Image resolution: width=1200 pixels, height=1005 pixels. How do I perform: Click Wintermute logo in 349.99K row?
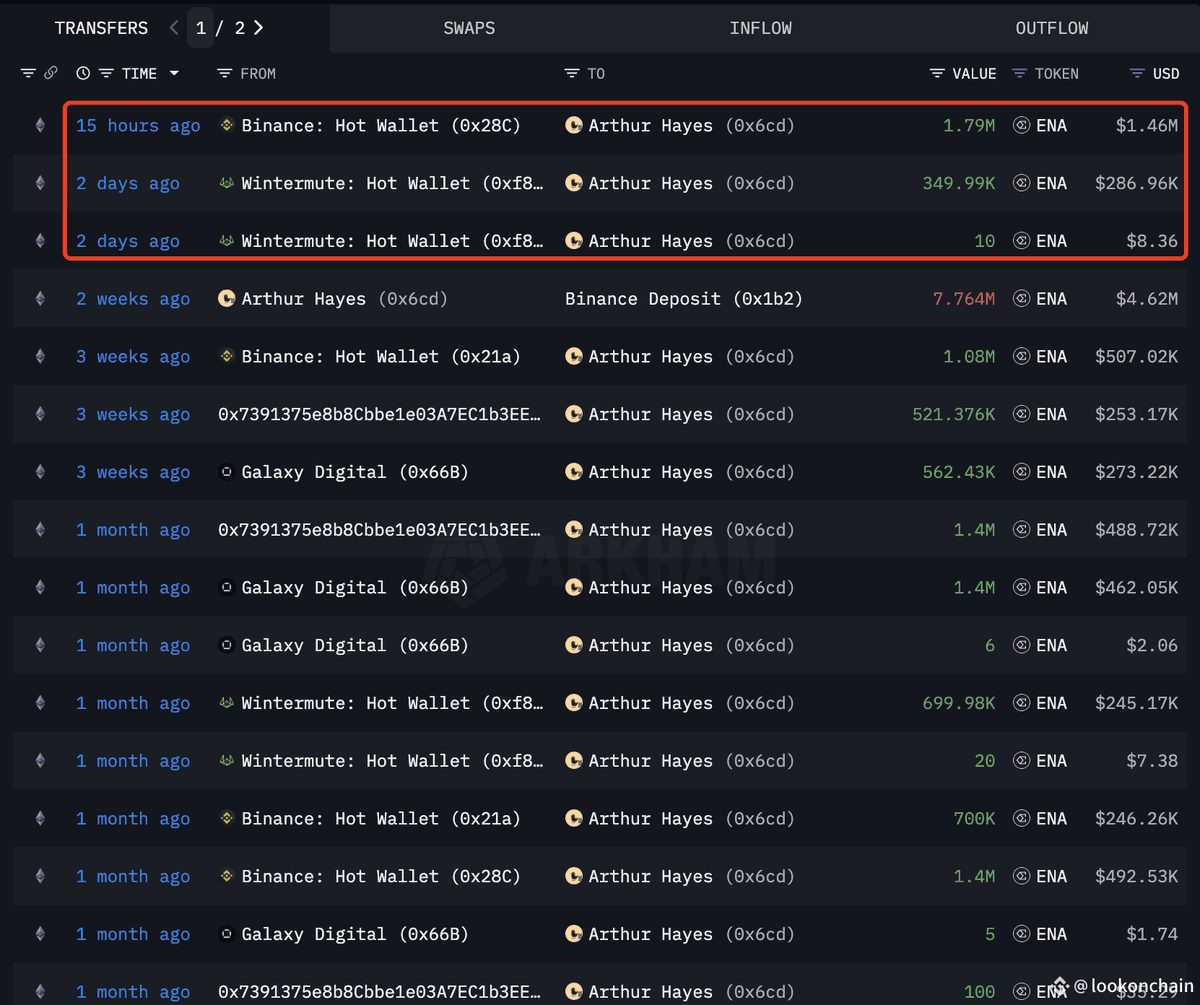click(227, 183)
